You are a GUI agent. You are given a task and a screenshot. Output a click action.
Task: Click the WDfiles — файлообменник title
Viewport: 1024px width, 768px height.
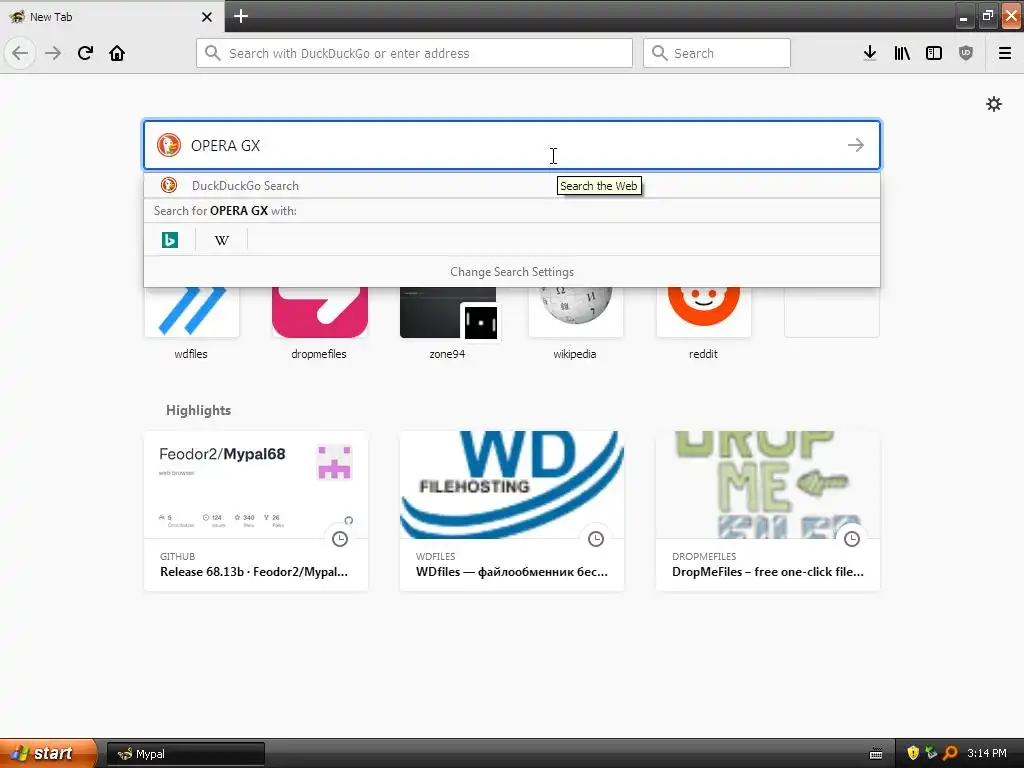[512, 571]
